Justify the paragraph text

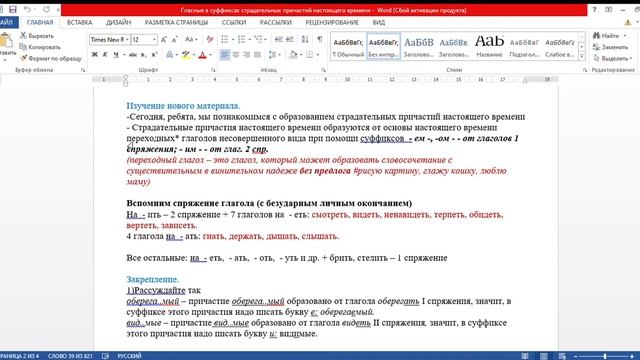coord(257,55)
